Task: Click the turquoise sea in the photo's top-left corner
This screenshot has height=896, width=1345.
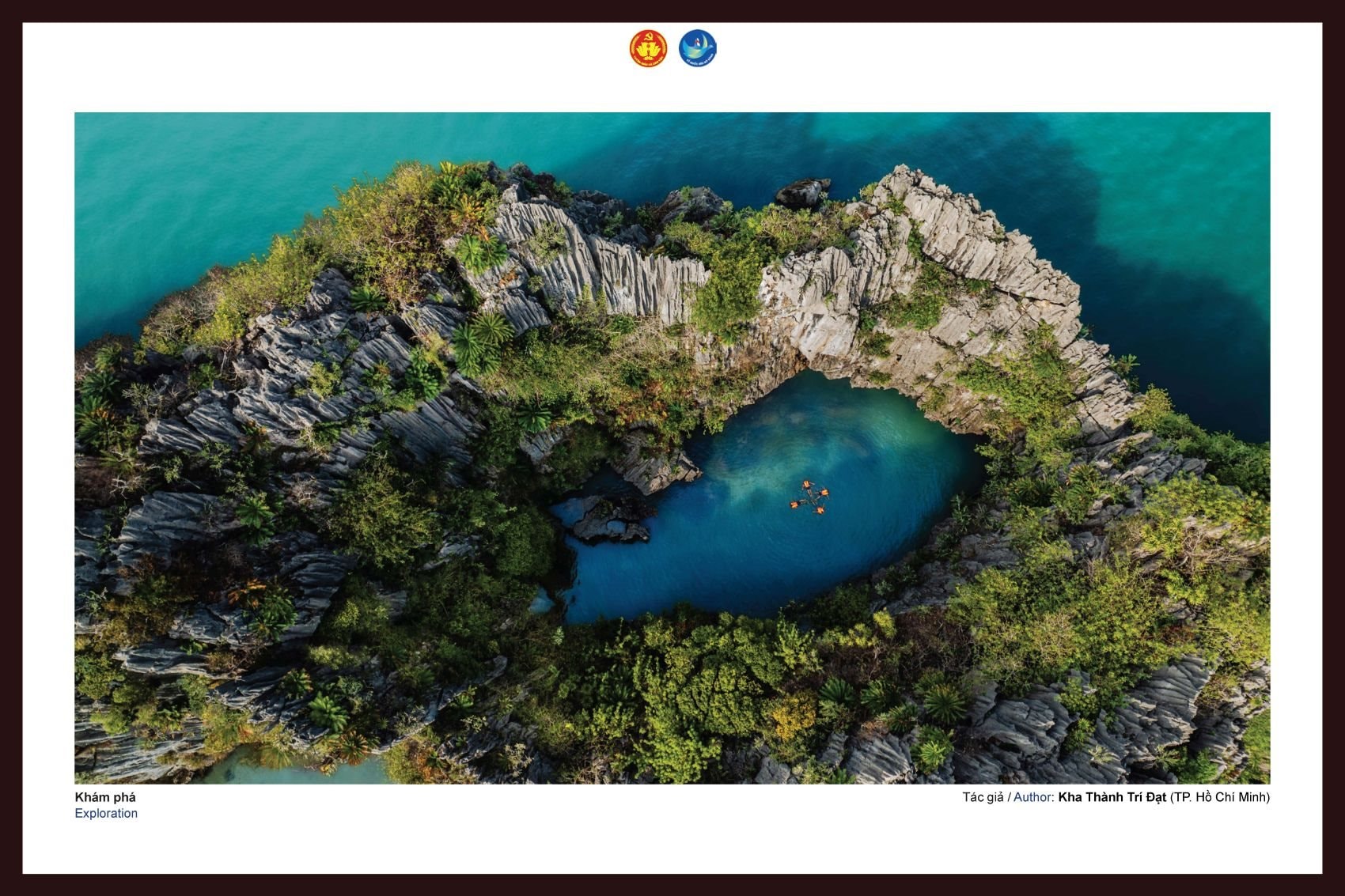Action: tap(158, 174)
